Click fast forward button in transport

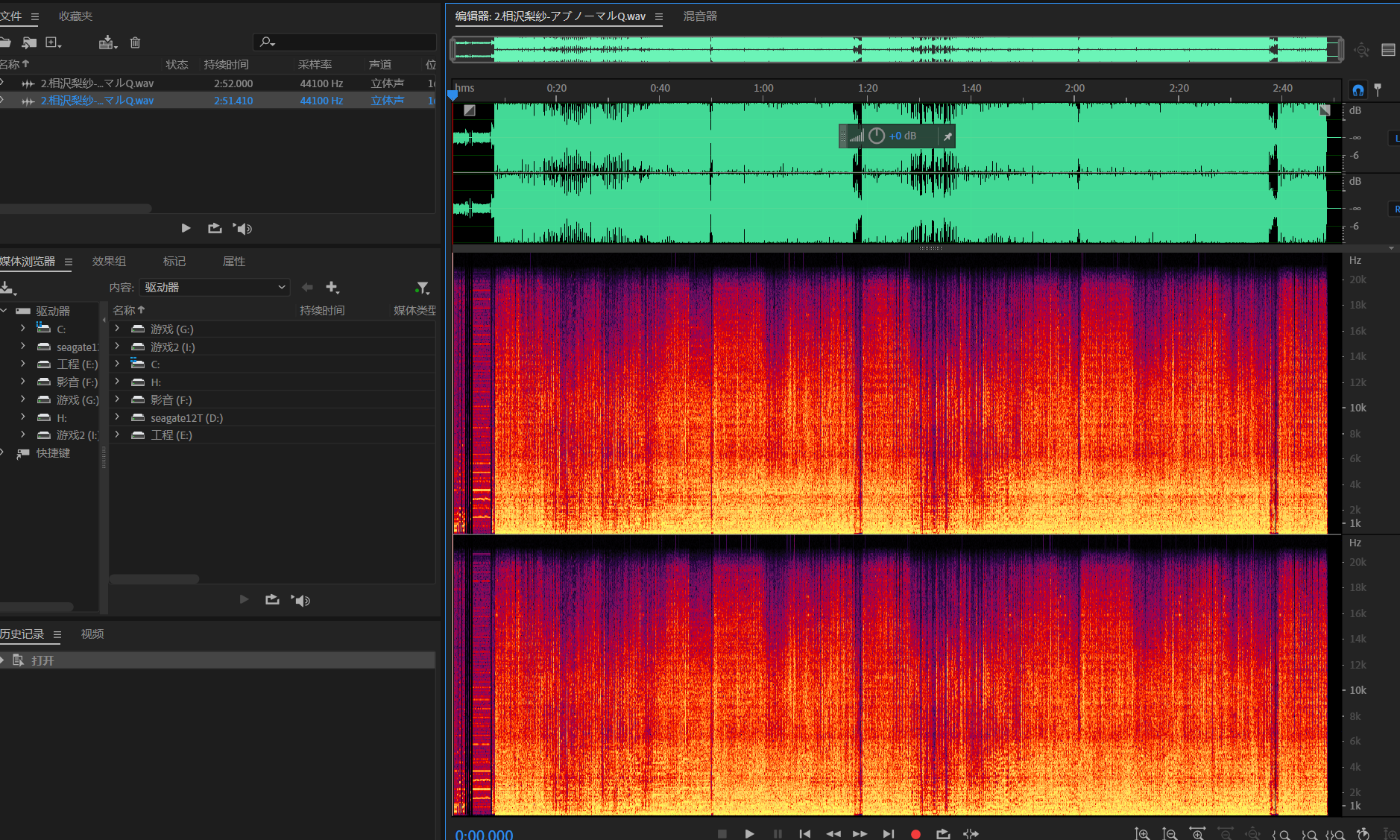(860, 833)
